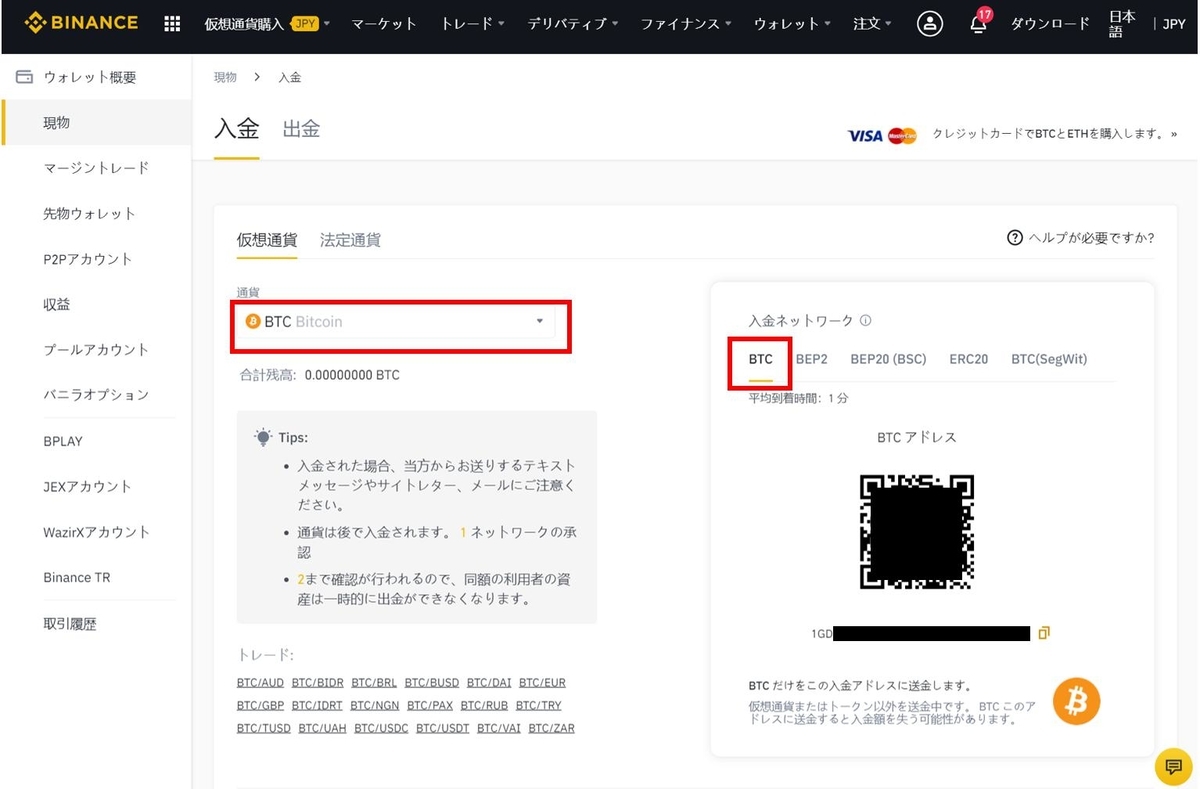This screenshot has width=1200, height=789.
Task: Click the credit card BTC and ETH purchase link
Action: click(x=1055, y=134)
